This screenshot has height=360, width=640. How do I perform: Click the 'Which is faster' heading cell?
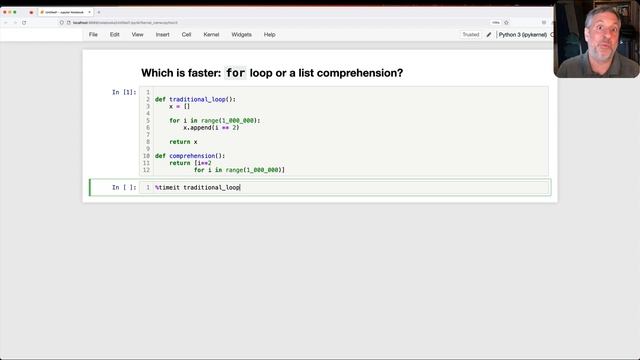[x=272, y=73]
